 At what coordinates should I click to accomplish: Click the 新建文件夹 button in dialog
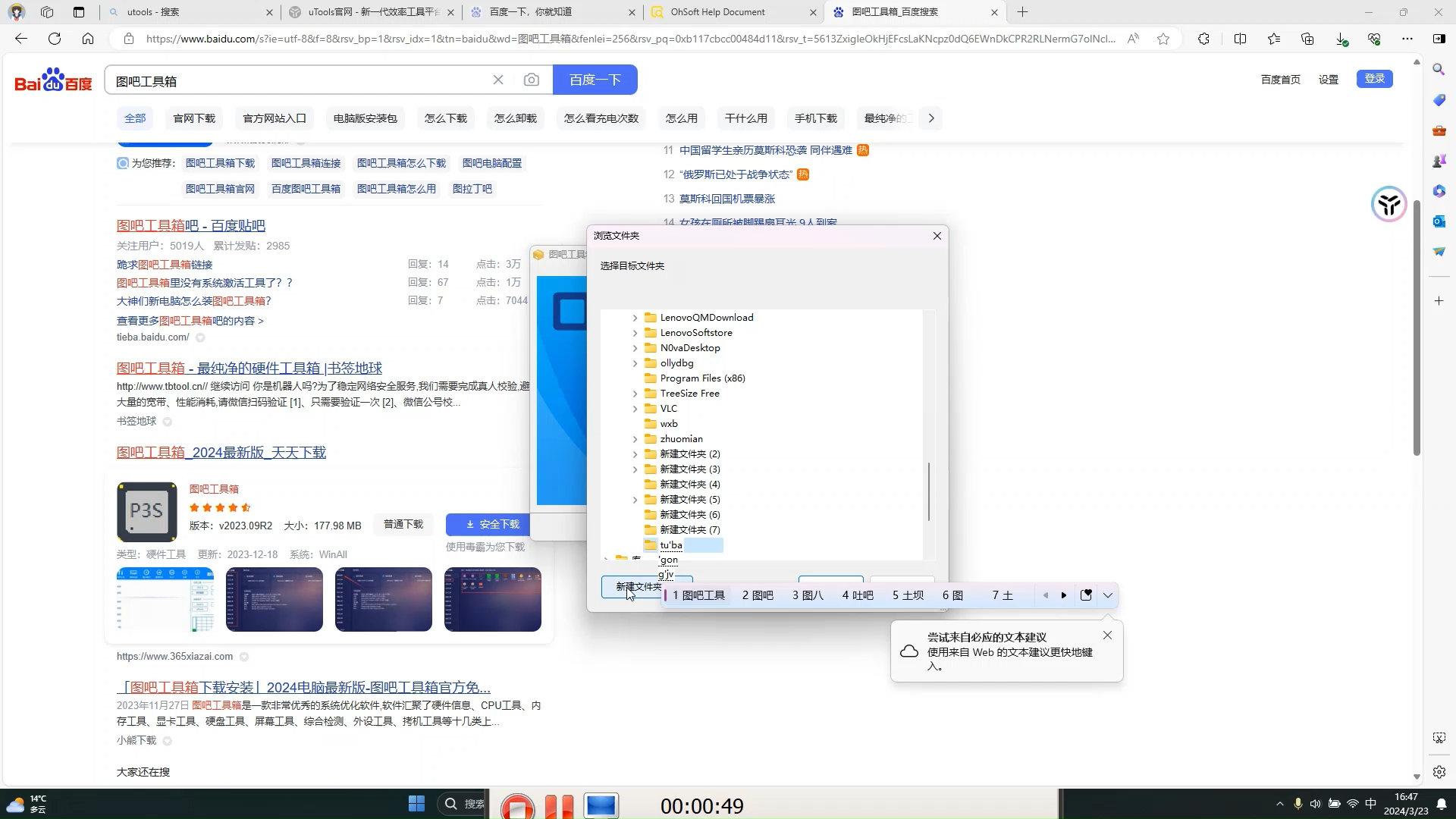click(x=639, y=587)
